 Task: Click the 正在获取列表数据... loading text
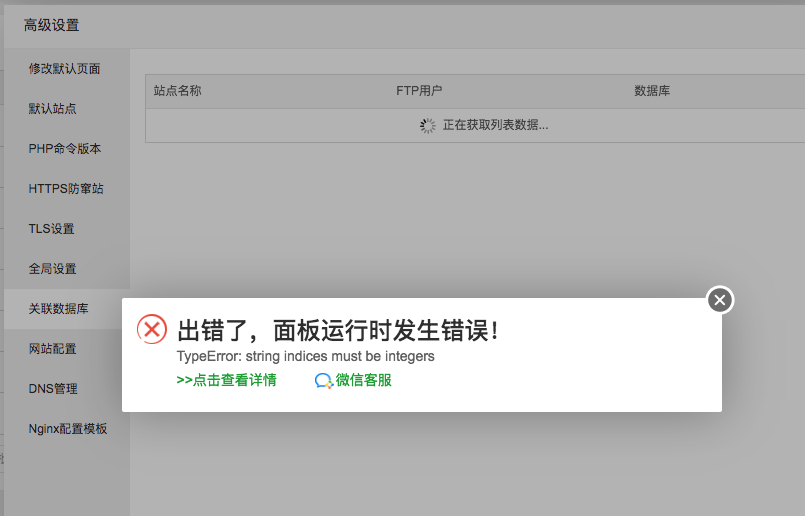[x=495, y=125]
